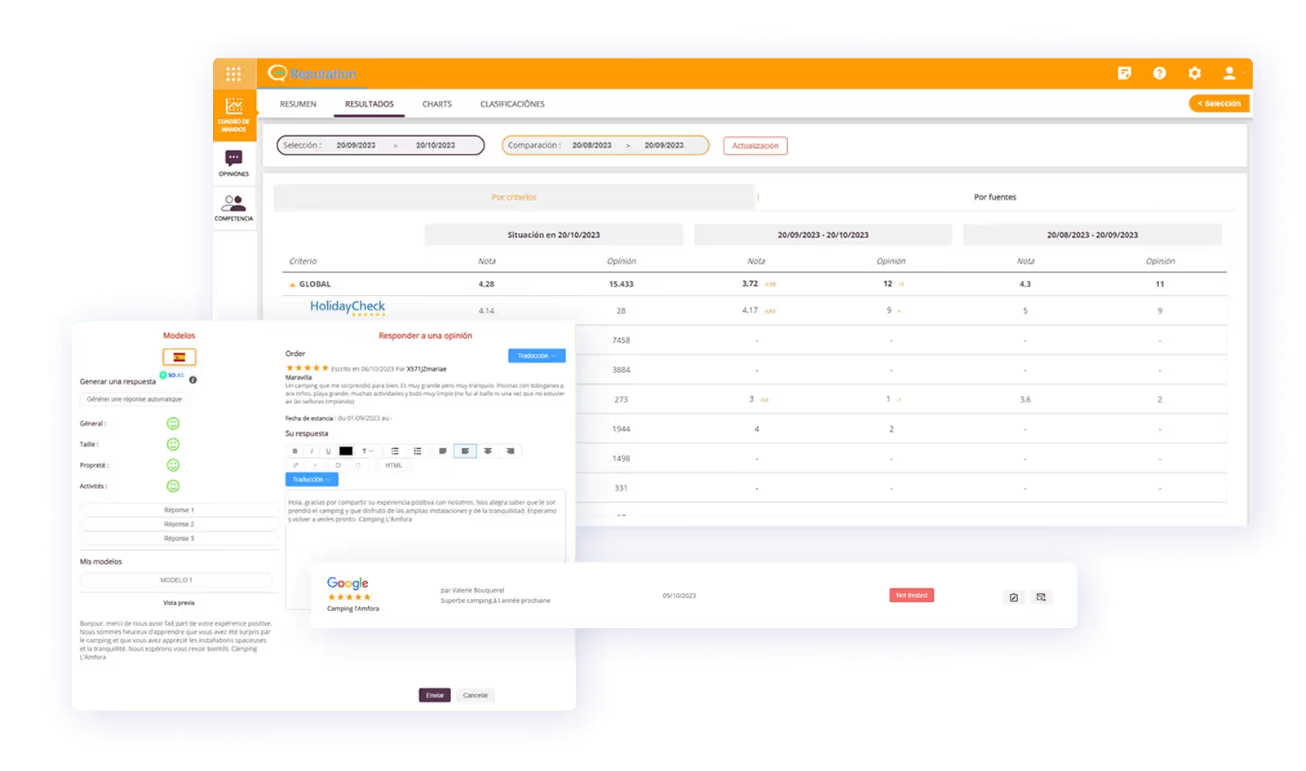Open the black text color swatch
This screenshot has height=771, width=1306.
(346, 451)
